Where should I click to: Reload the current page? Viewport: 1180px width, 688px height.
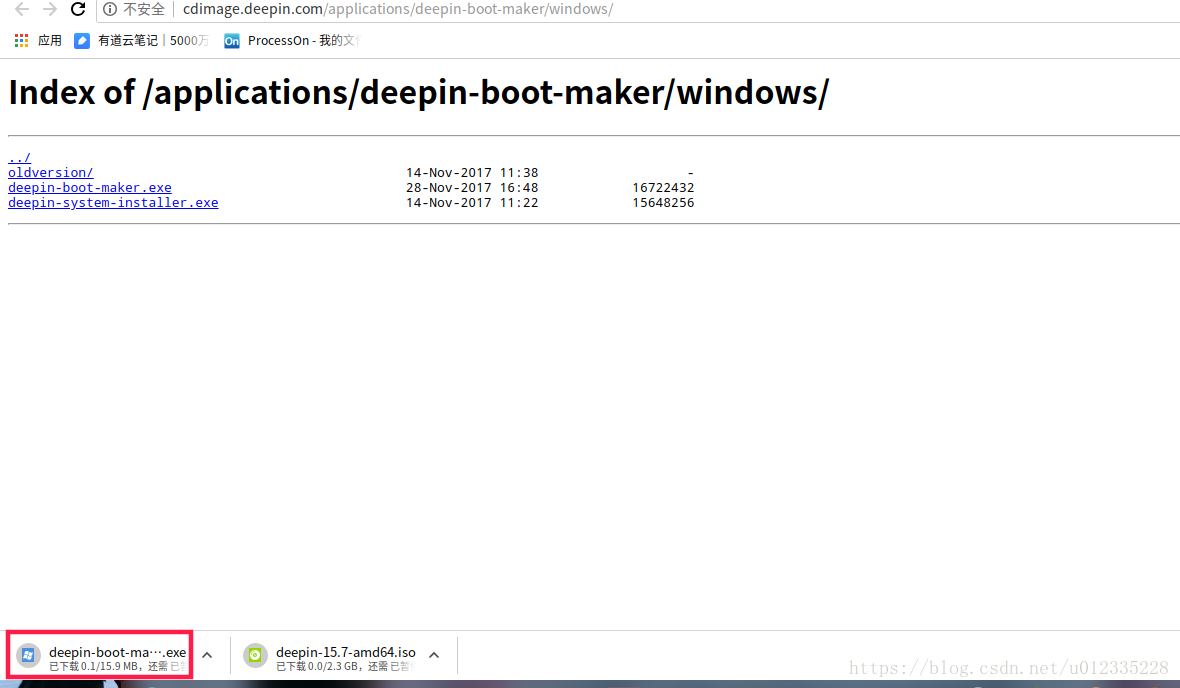click(x=78, y=9)
